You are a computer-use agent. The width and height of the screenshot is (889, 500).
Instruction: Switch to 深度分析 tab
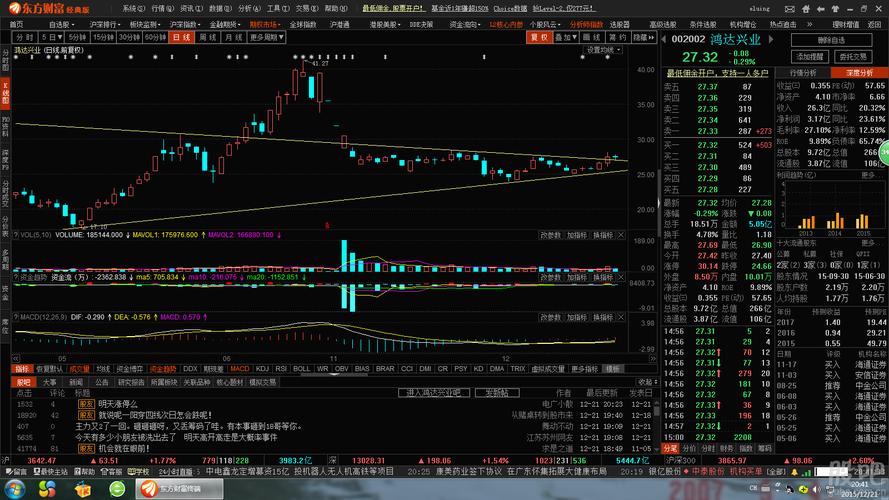click(859, 73)
